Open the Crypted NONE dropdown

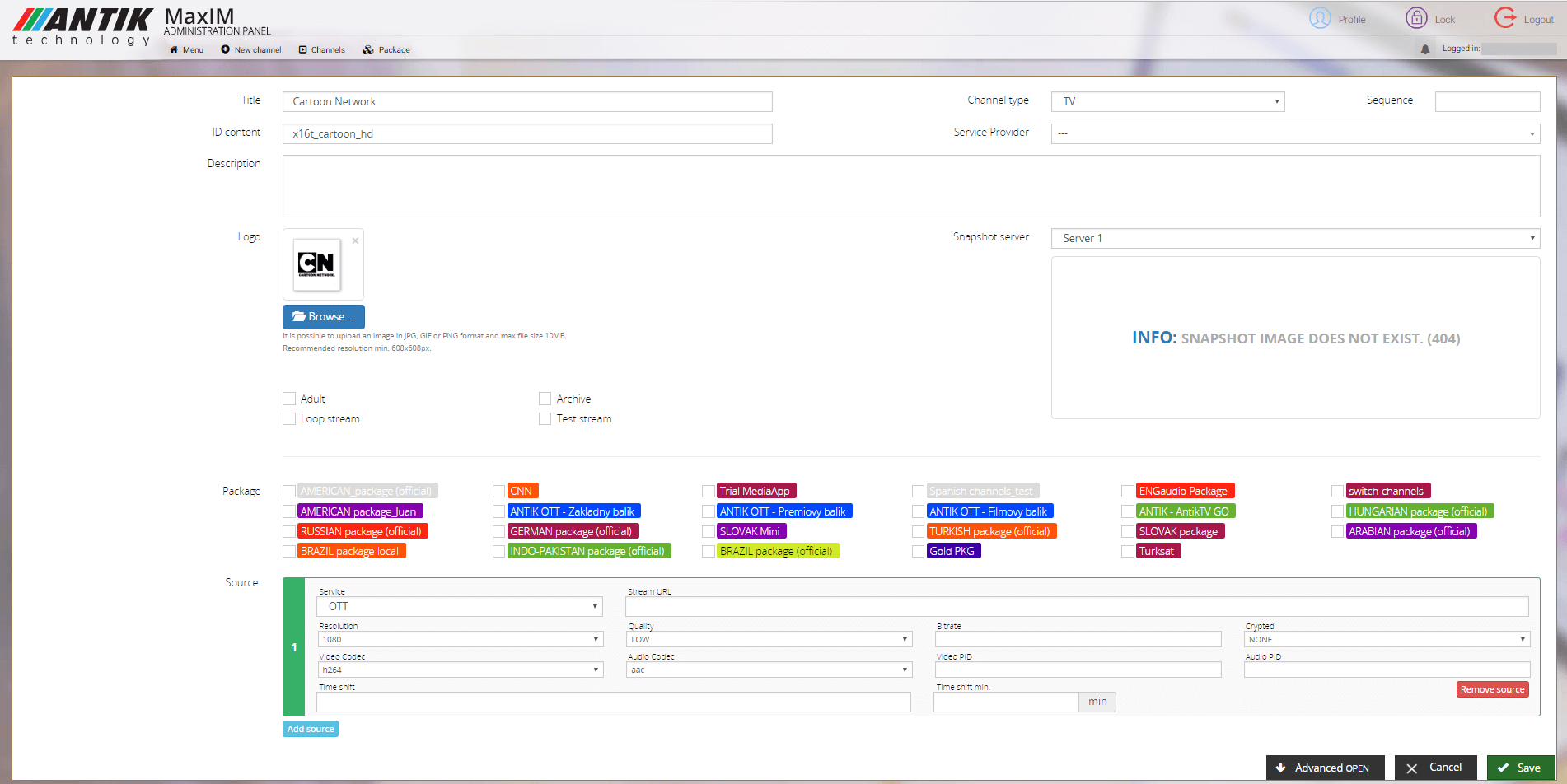(1387, 640)
